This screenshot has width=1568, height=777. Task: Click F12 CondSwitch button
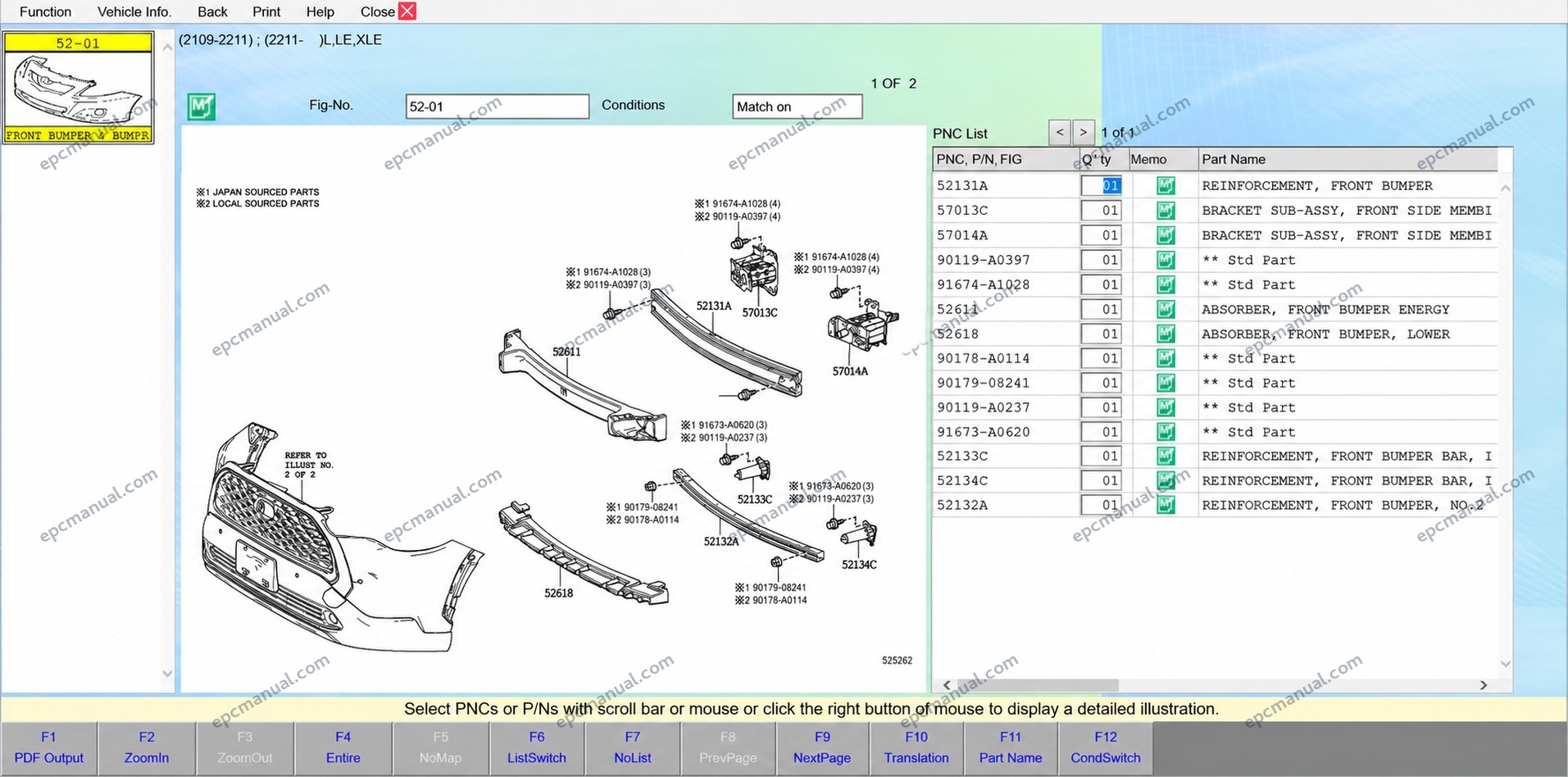[1106, 747]
